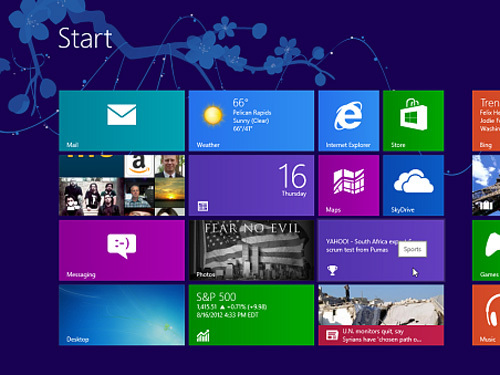Open the Store shopping bag icon
The height and width of the screenshot is (375, 500).
click(x=413, y=114)
